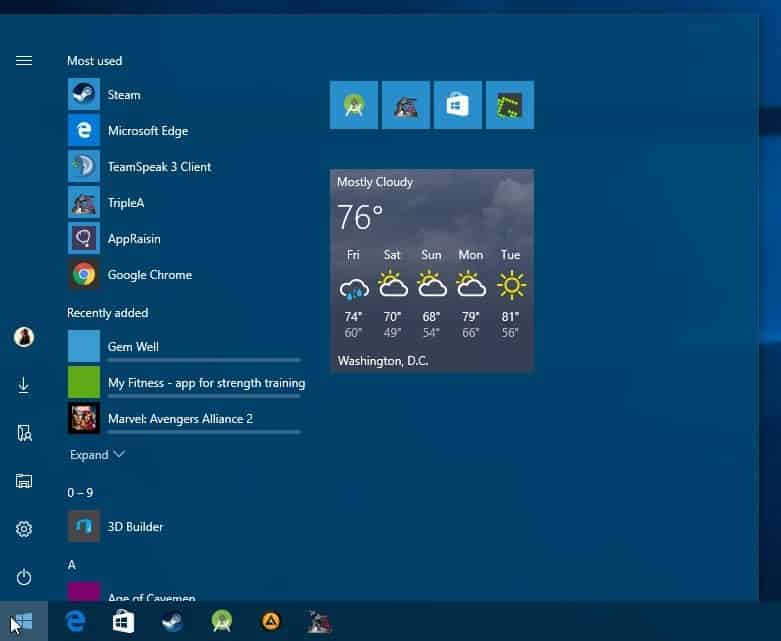Launch TeamSpeak 3 Client icon

point(84,166)
